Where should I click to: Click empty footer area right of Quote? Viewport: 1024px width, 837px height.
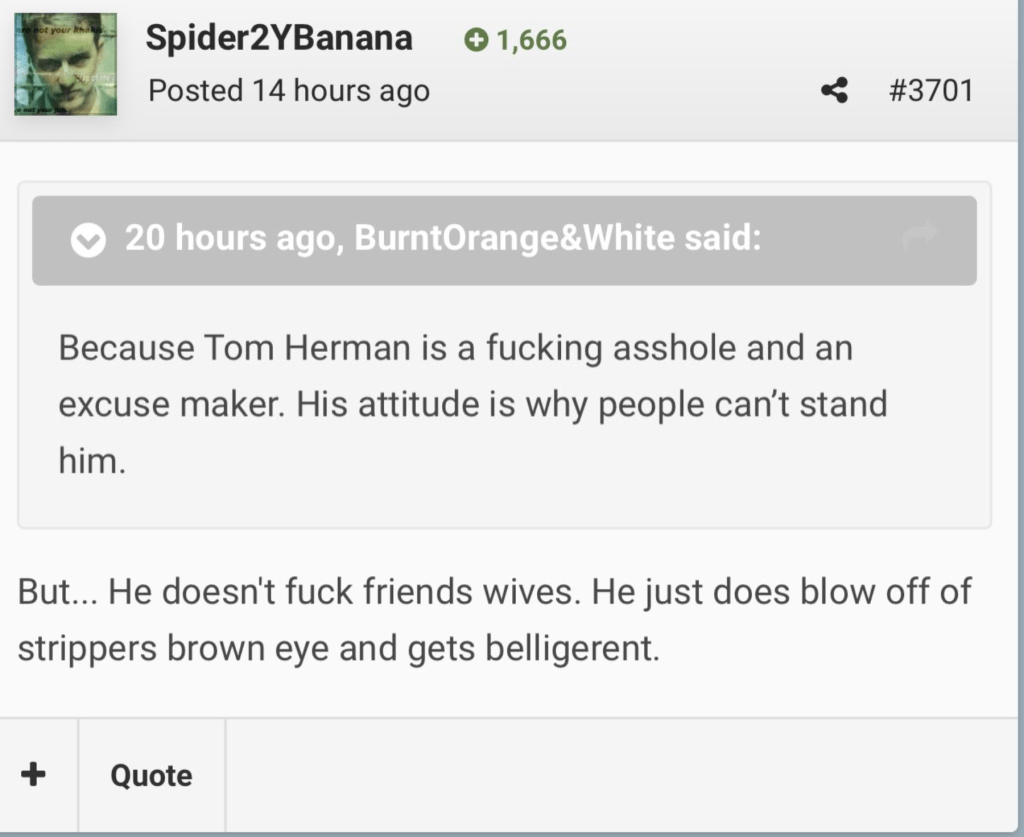pos(620,775)
